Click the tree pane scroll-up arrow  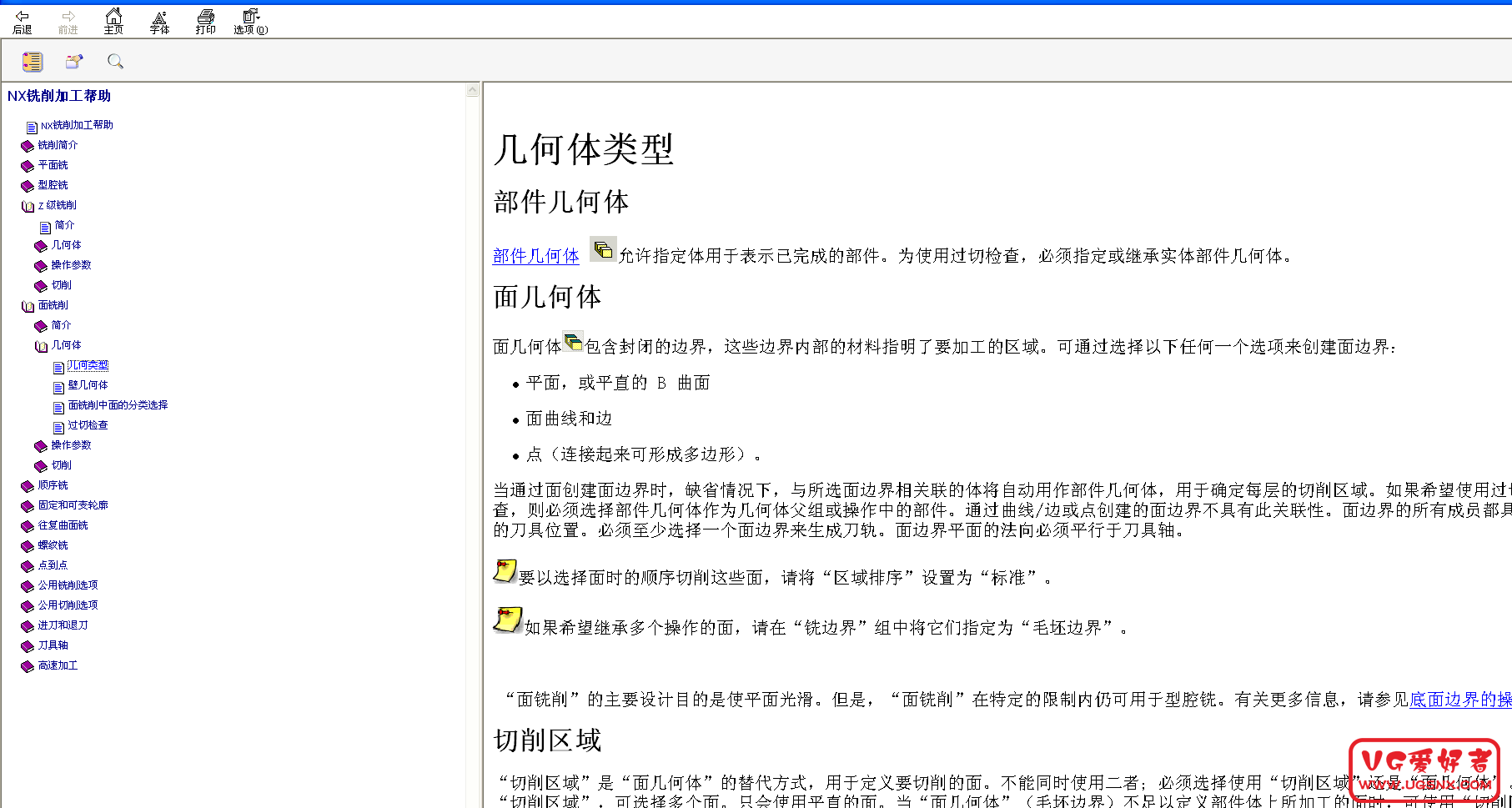tap(473, 90)
